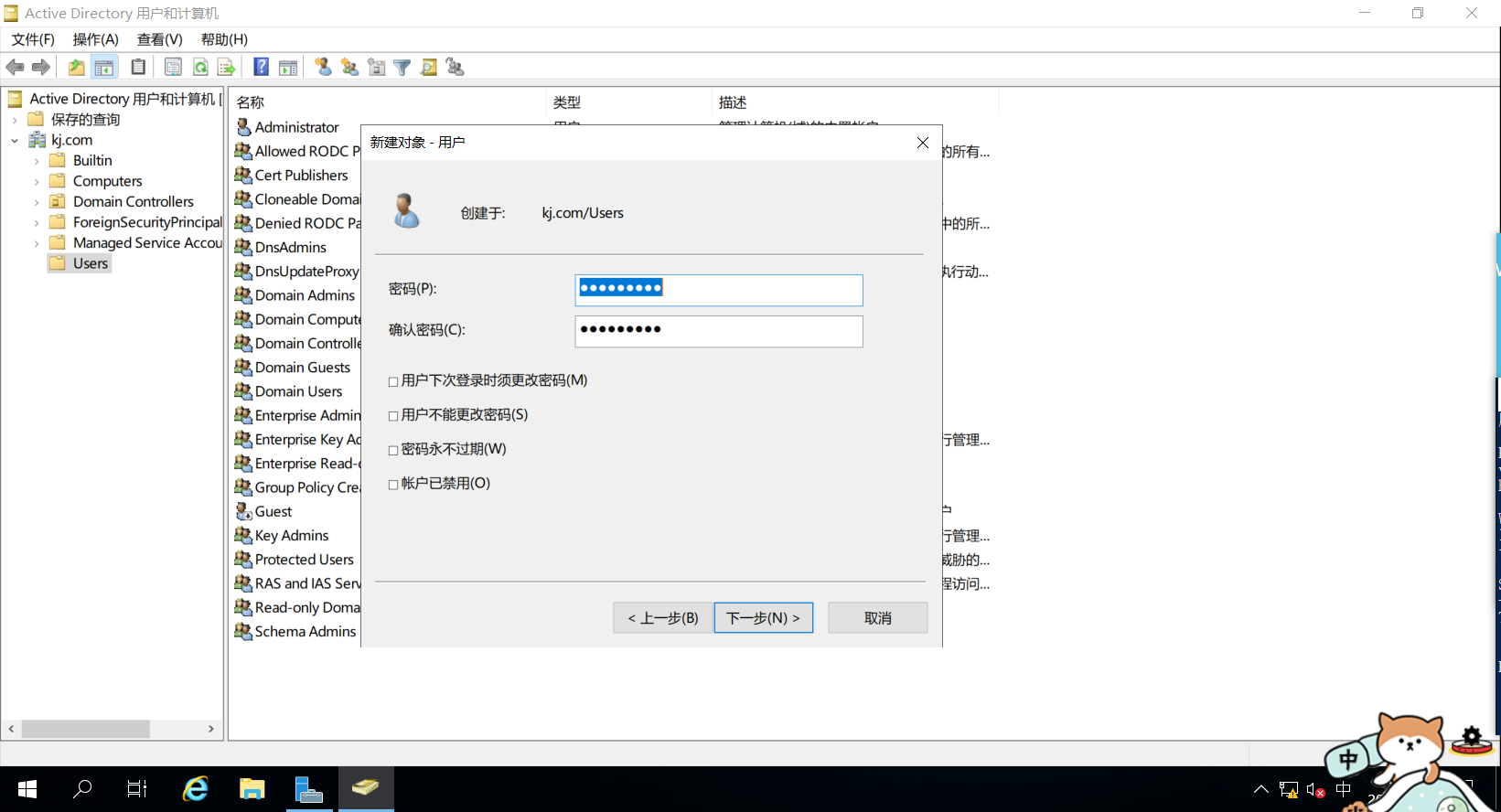Click the Forward arrow in toolbar
This screenshot has width=1501, height=812.
click(41, 67)
